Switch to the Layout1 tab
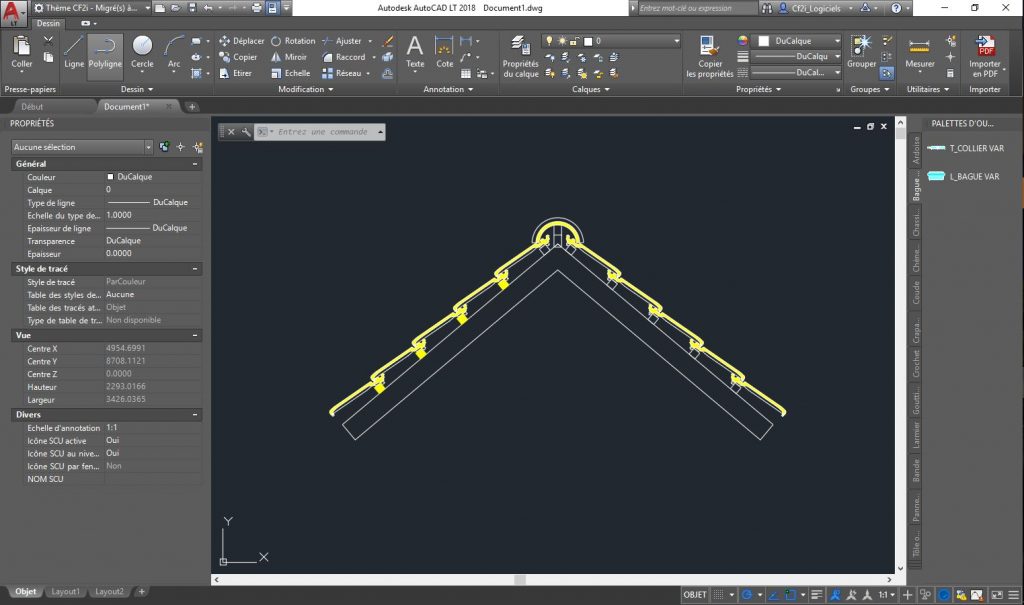The image size is (1024, 605). [65, 591]
